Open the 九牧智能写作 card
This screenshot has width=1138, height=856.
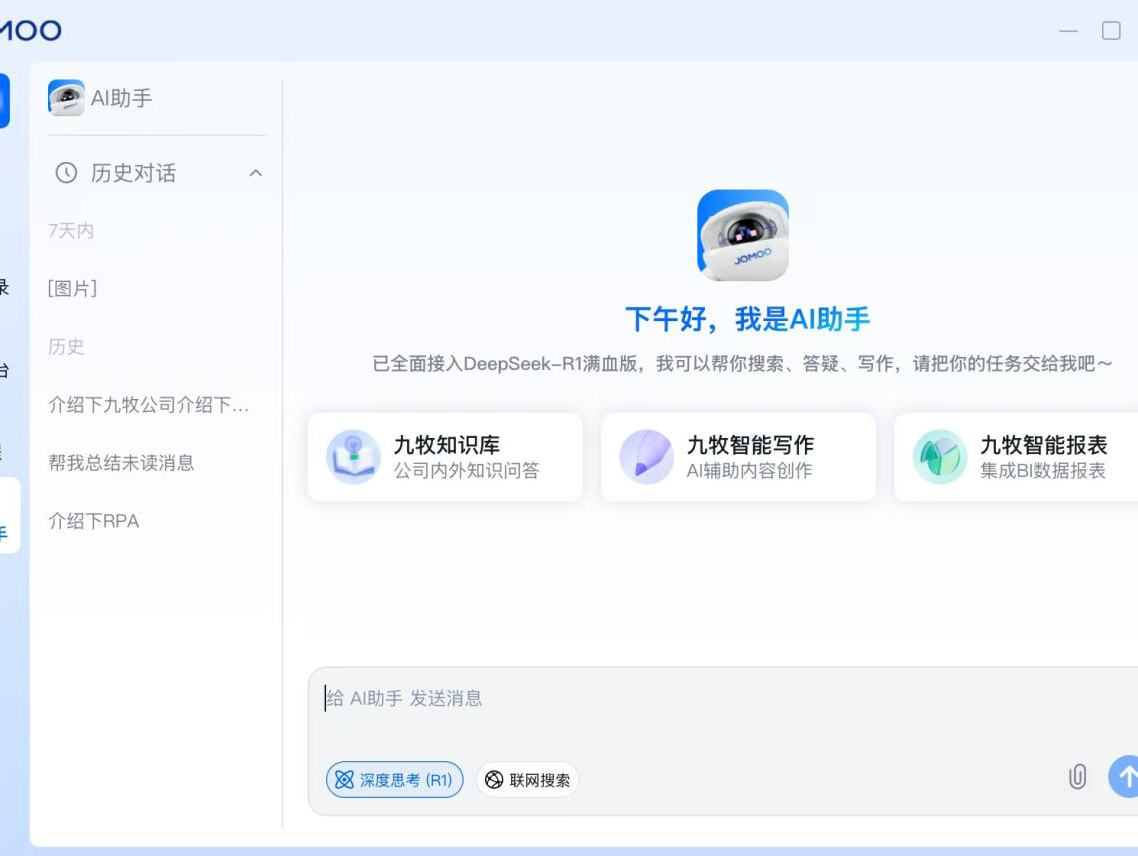(x=738, y=457)
